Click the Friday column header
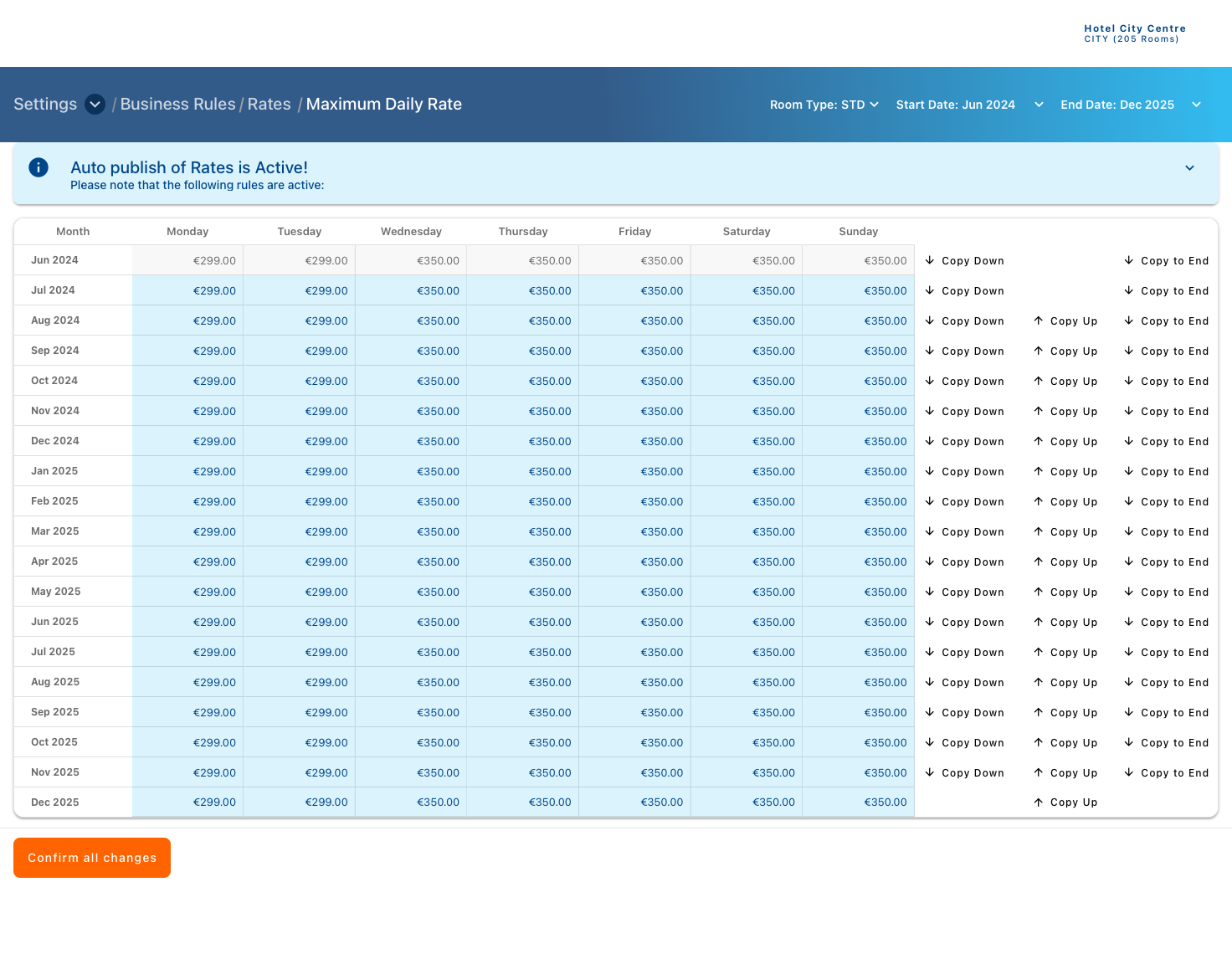The height and width of the screenshot is (964, 1232). point(634,232)
